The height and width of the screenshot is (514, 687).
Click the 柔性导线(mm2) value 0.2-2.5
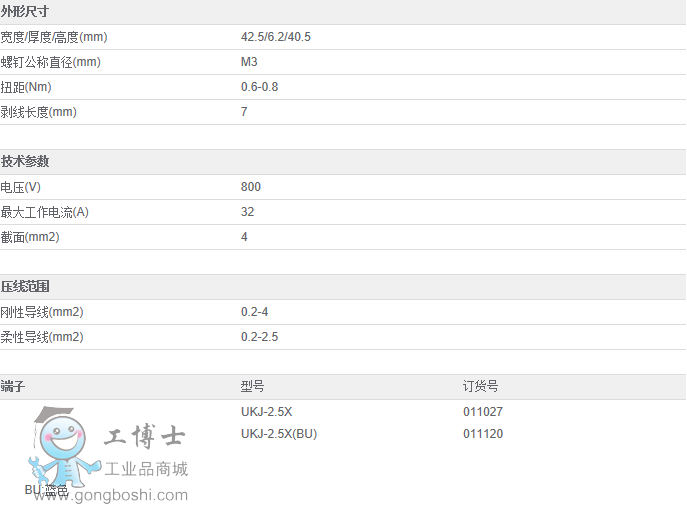[x=260, y=337]
